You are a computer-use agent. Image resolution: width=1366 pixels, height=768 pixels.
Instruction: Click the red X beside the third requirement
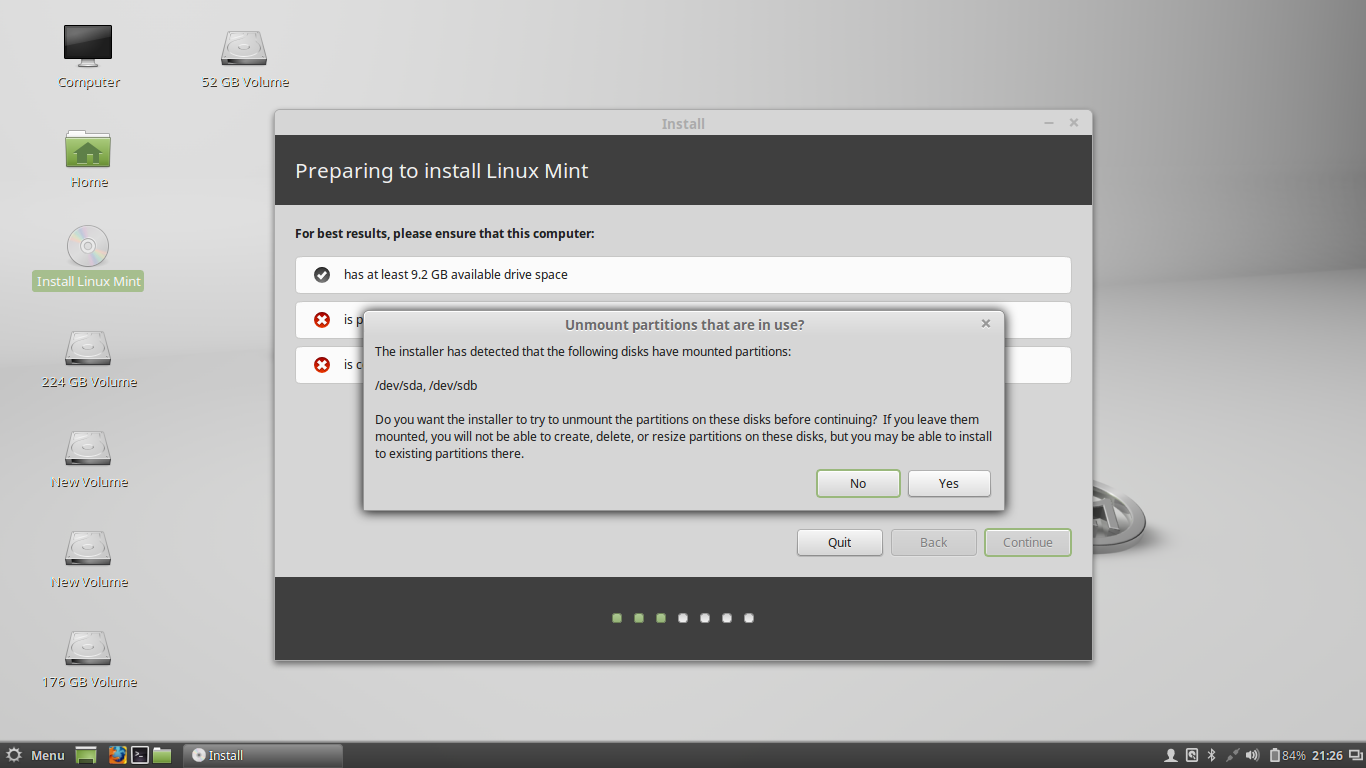tap(322, 365)
